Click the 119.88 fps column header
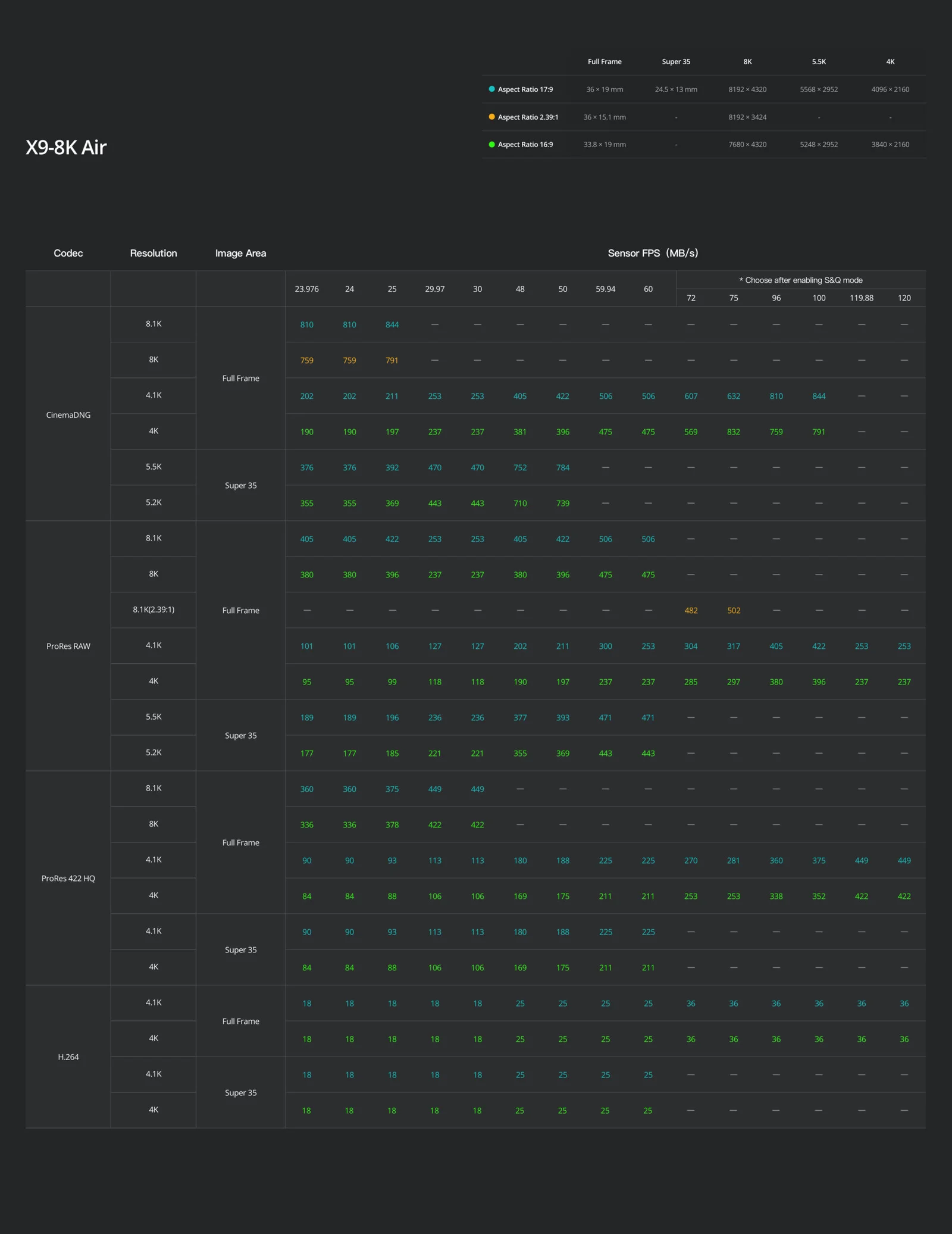Screen dimensions: 952x1234 pos(861,298)
